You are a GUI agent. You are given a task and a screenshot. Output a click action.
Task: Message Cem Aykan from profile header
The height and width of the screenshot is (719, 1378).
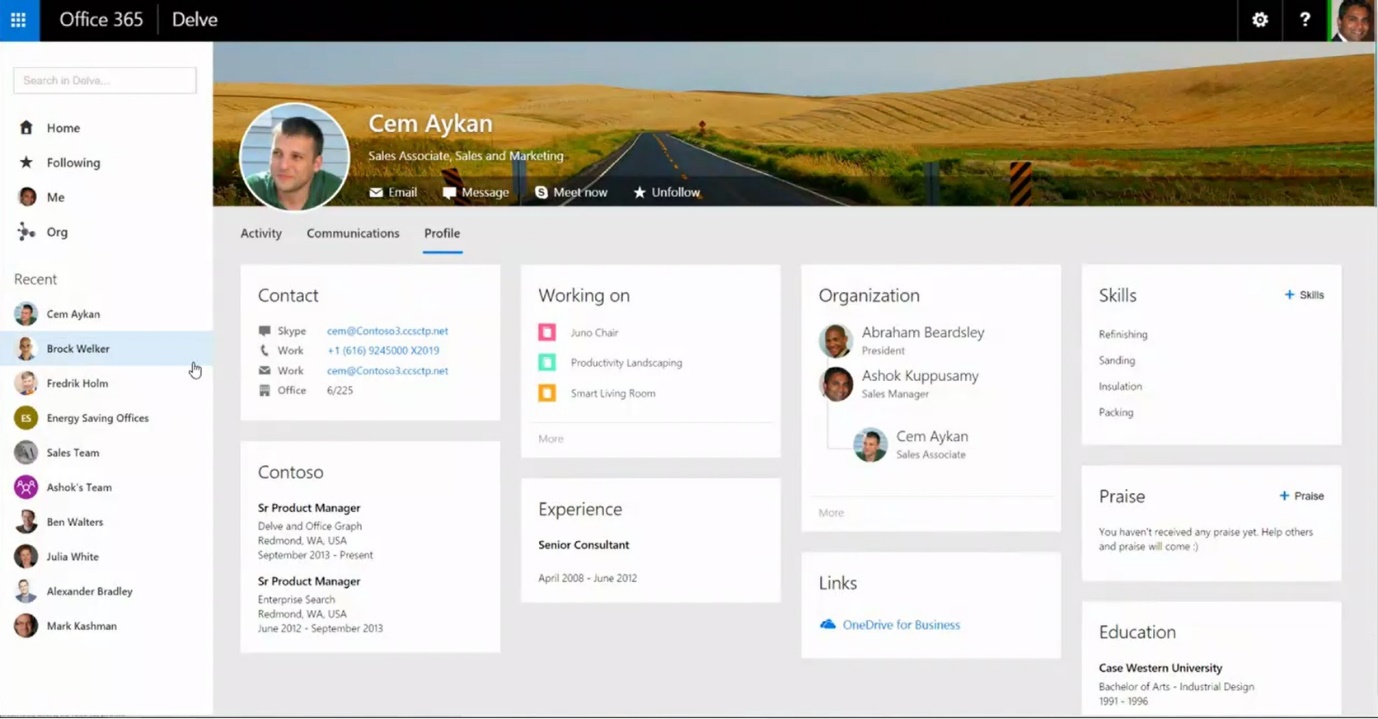[x=476, y=192]
